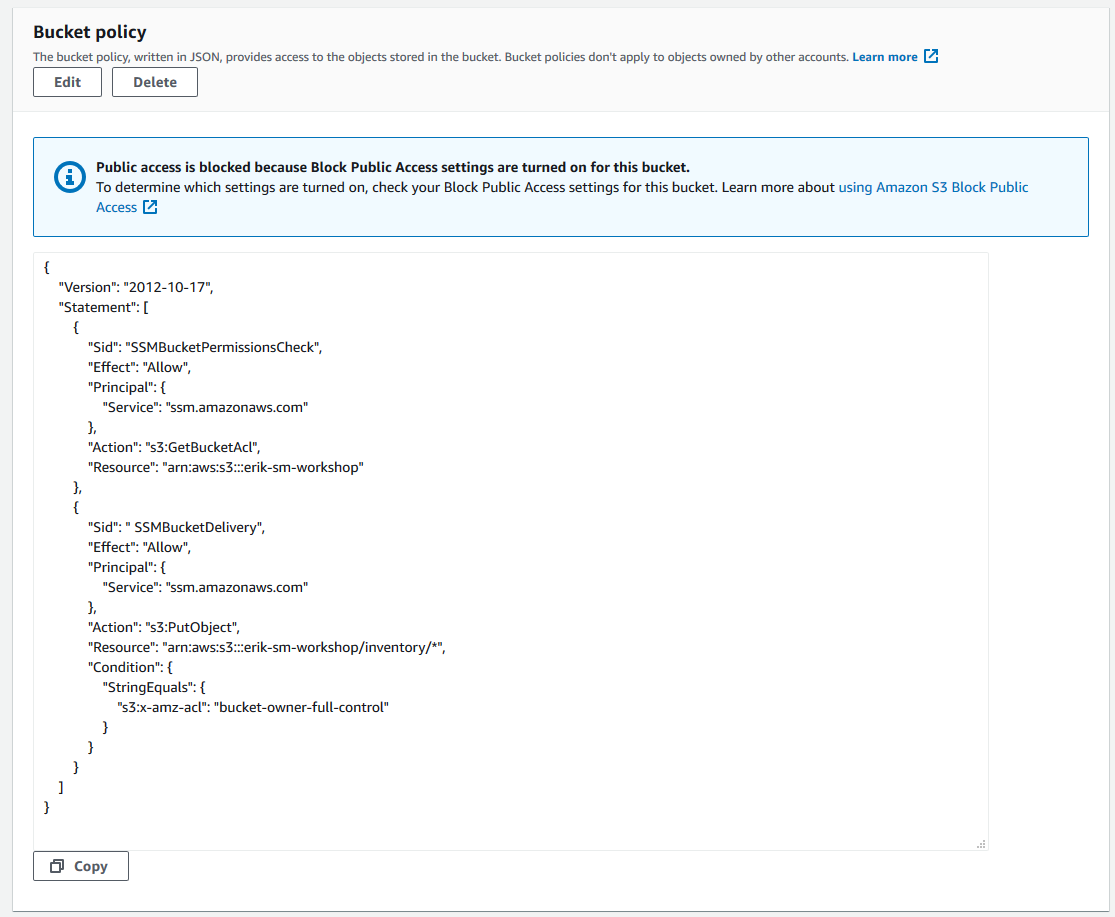The width and height of the screenshot is (1115, 917).
Task: Open using Amazon S3 Block Public link
Action: [x=933, y=187]
